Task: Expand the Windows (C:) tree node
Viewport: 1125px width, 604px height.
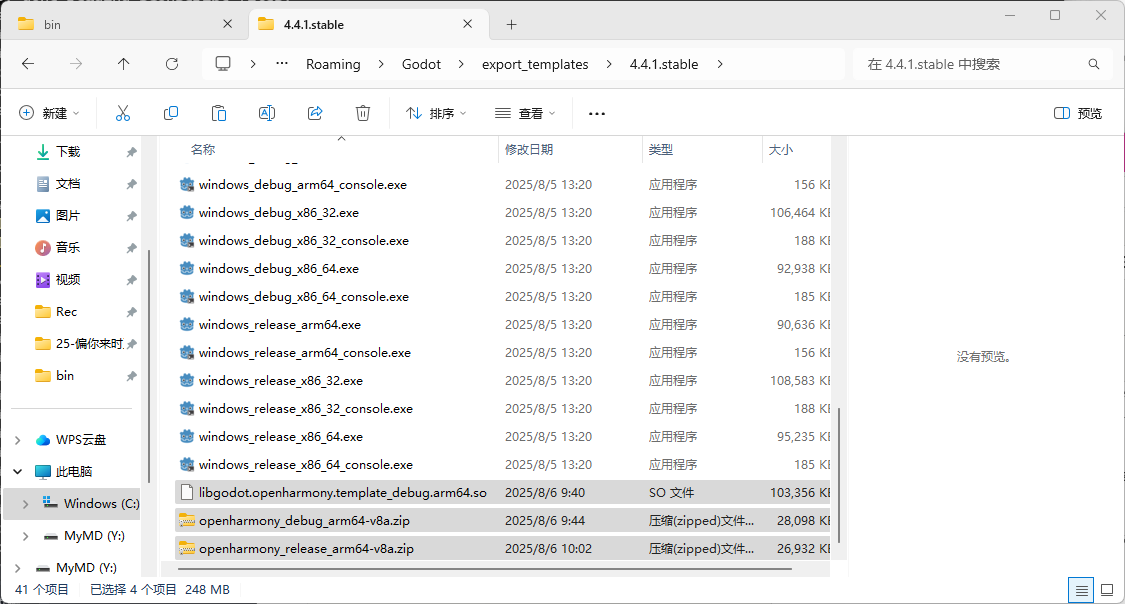Action: 25,504
